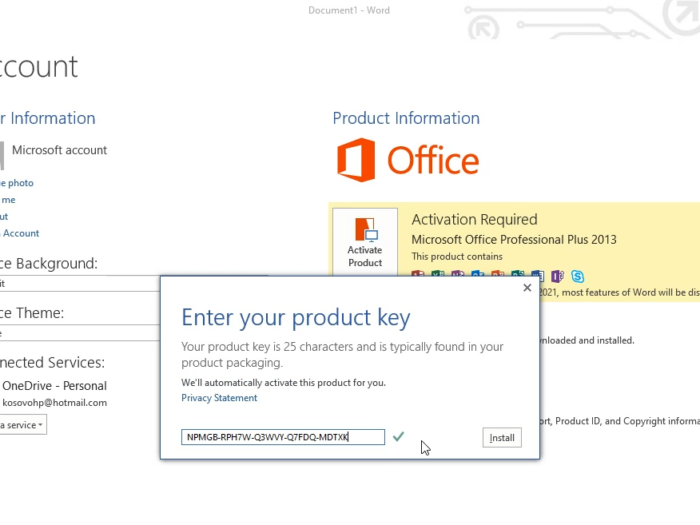The width and height of the screenshot is (700, 525).
Task: Click into the product key input field
Action: point(283,437)
